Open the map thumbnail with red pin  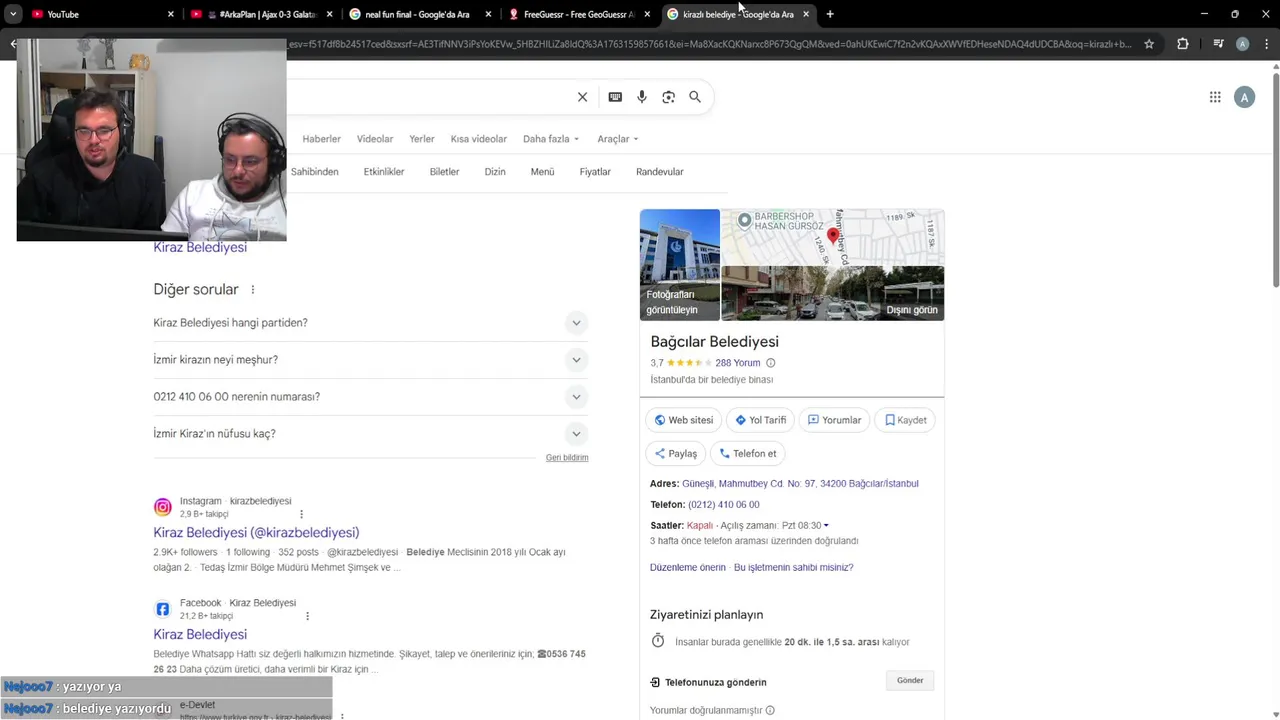[x=833, y=237]
